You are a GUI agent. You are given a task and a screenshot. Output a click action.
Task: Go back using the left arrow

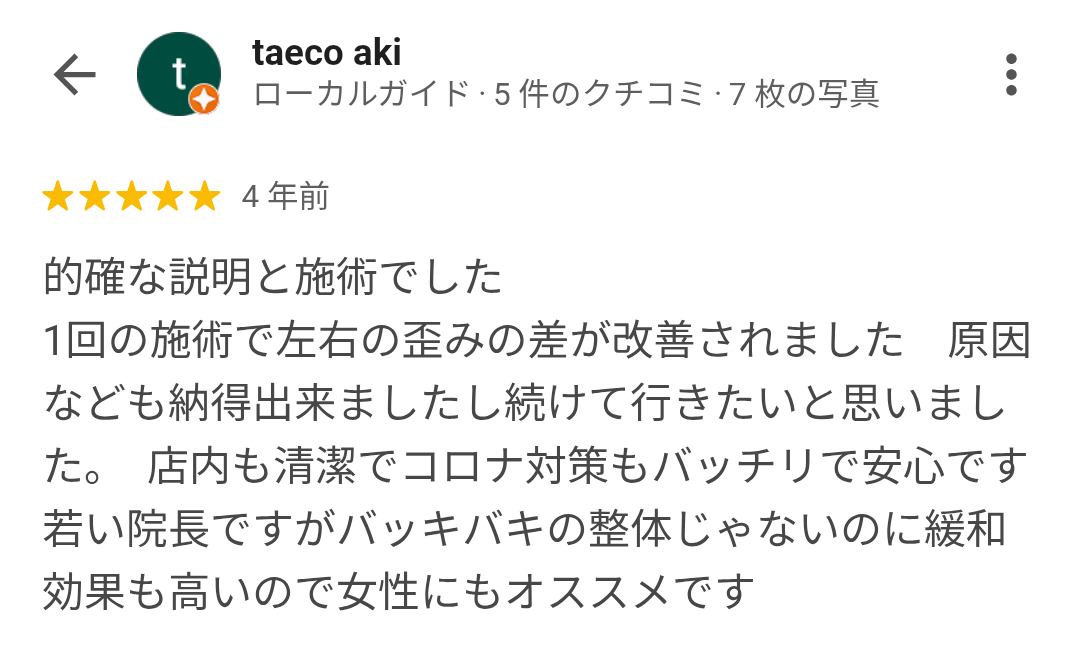[74, 75]
